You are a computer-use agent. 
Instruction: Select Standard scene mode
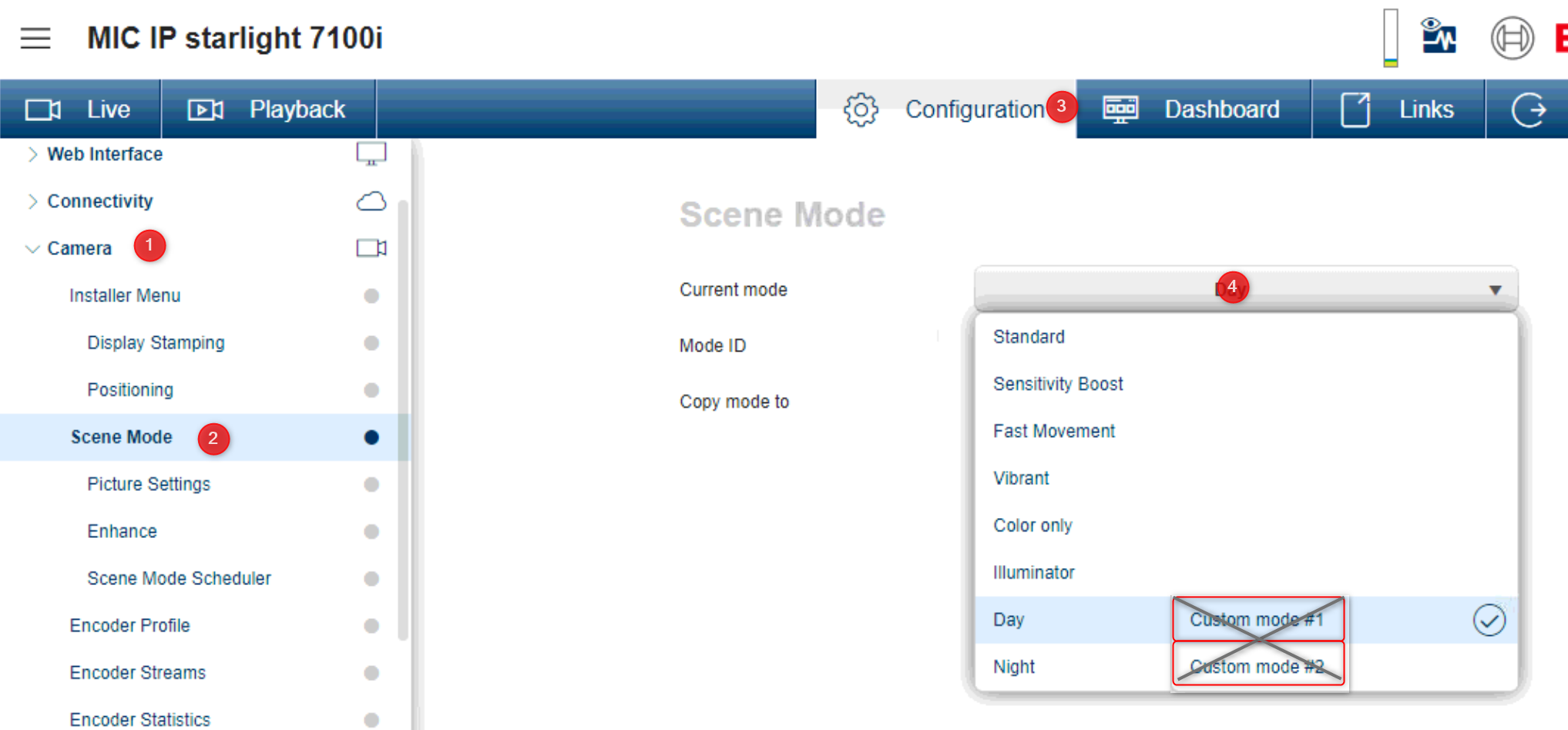pyautogui.click(x=1246, y=337)
